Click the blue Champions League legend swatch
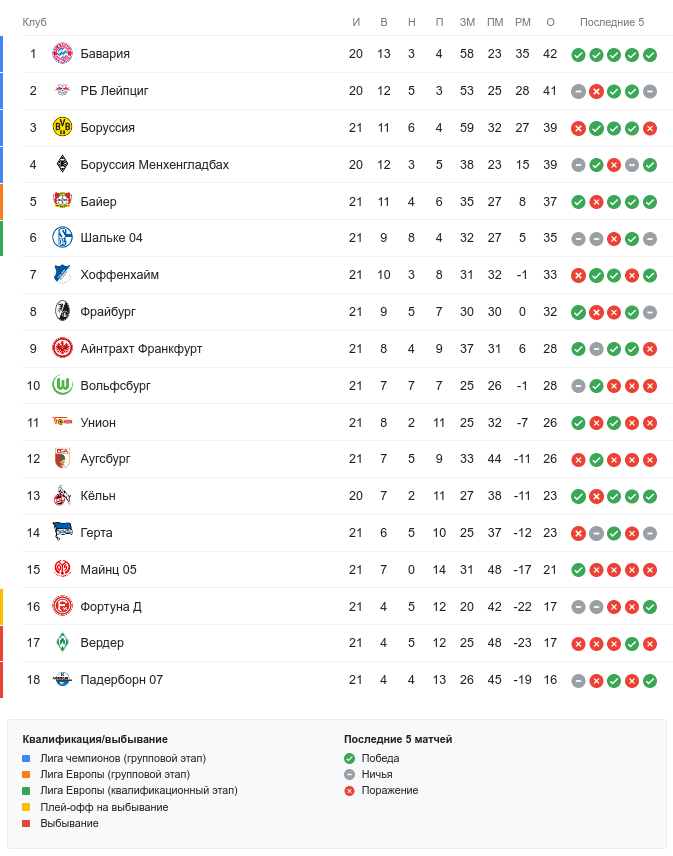The image size is (673, 856). click(26, 759)
